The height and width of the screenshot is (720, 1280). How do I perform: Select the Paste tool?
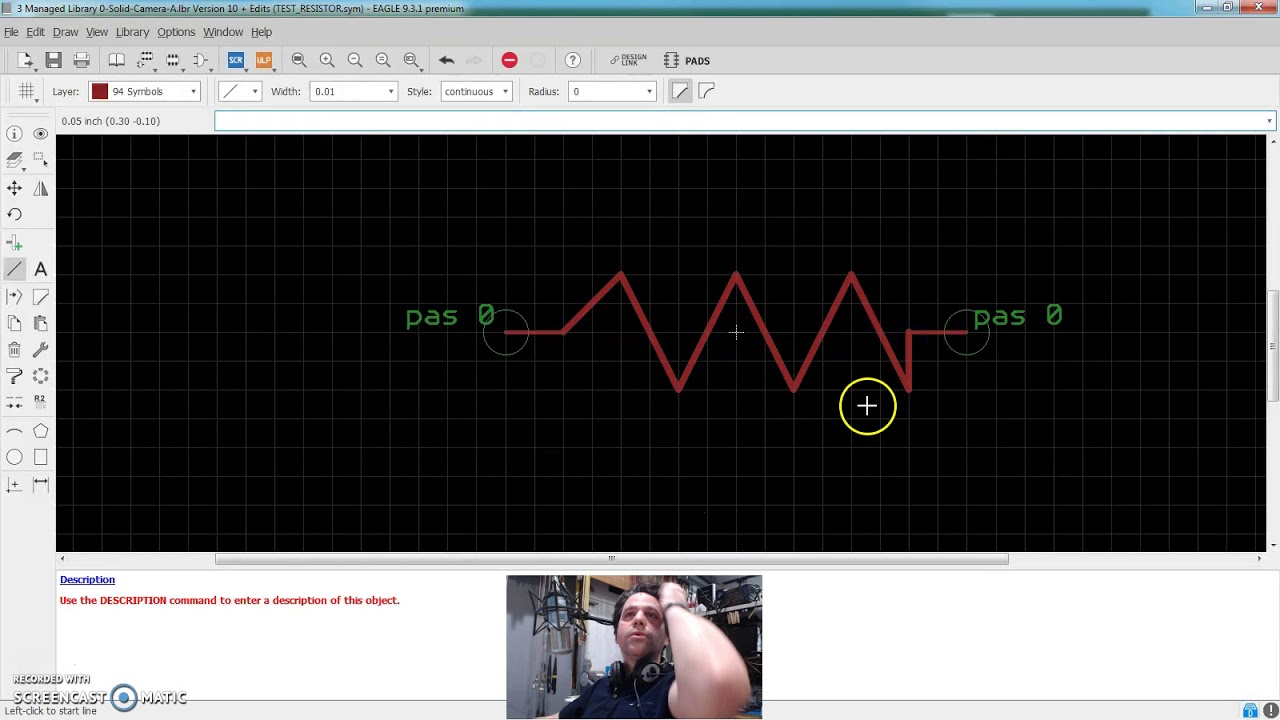(x=40, y=323)
